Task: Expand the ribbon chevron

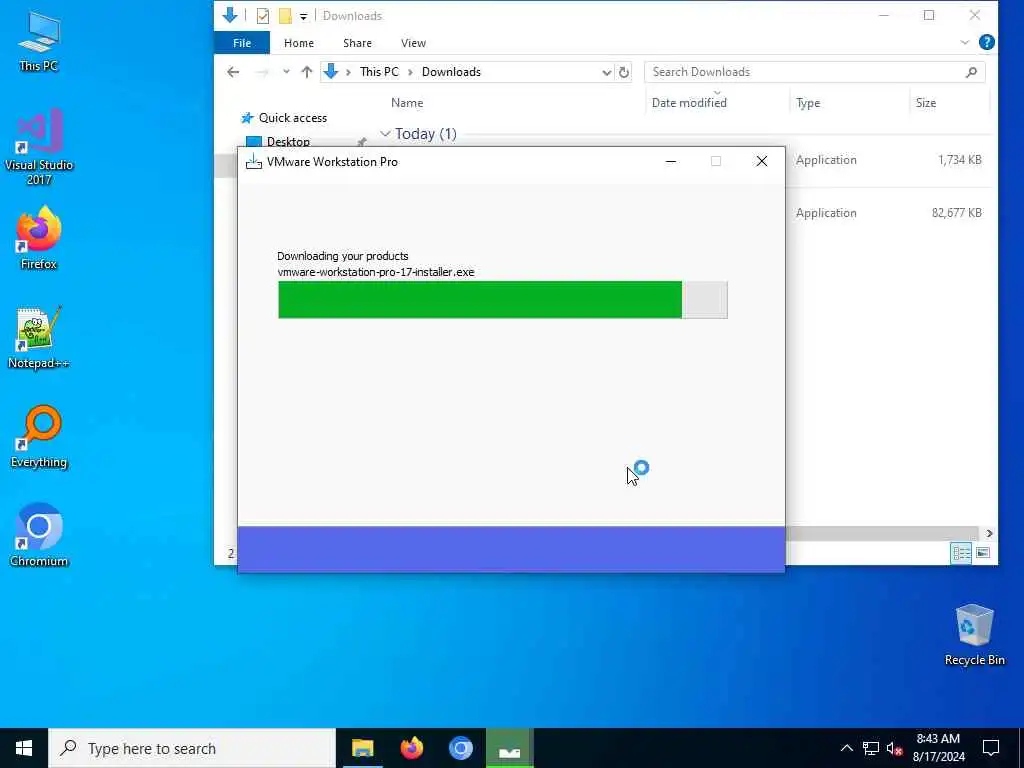Action: click(x=965, y=42)
